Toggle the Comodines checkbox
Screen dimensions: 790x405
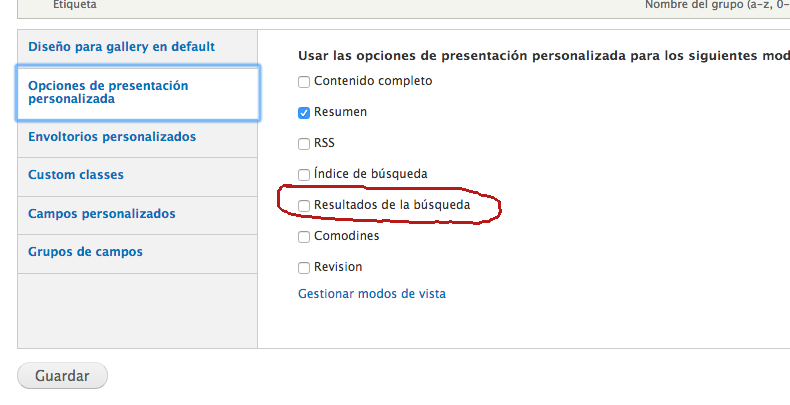tap(304, 236)
